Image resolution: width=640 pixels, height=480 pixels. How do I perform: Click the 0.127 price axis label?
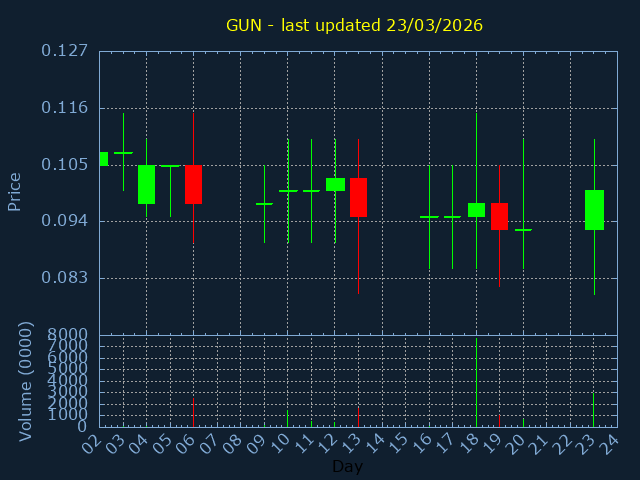(65, 51)
